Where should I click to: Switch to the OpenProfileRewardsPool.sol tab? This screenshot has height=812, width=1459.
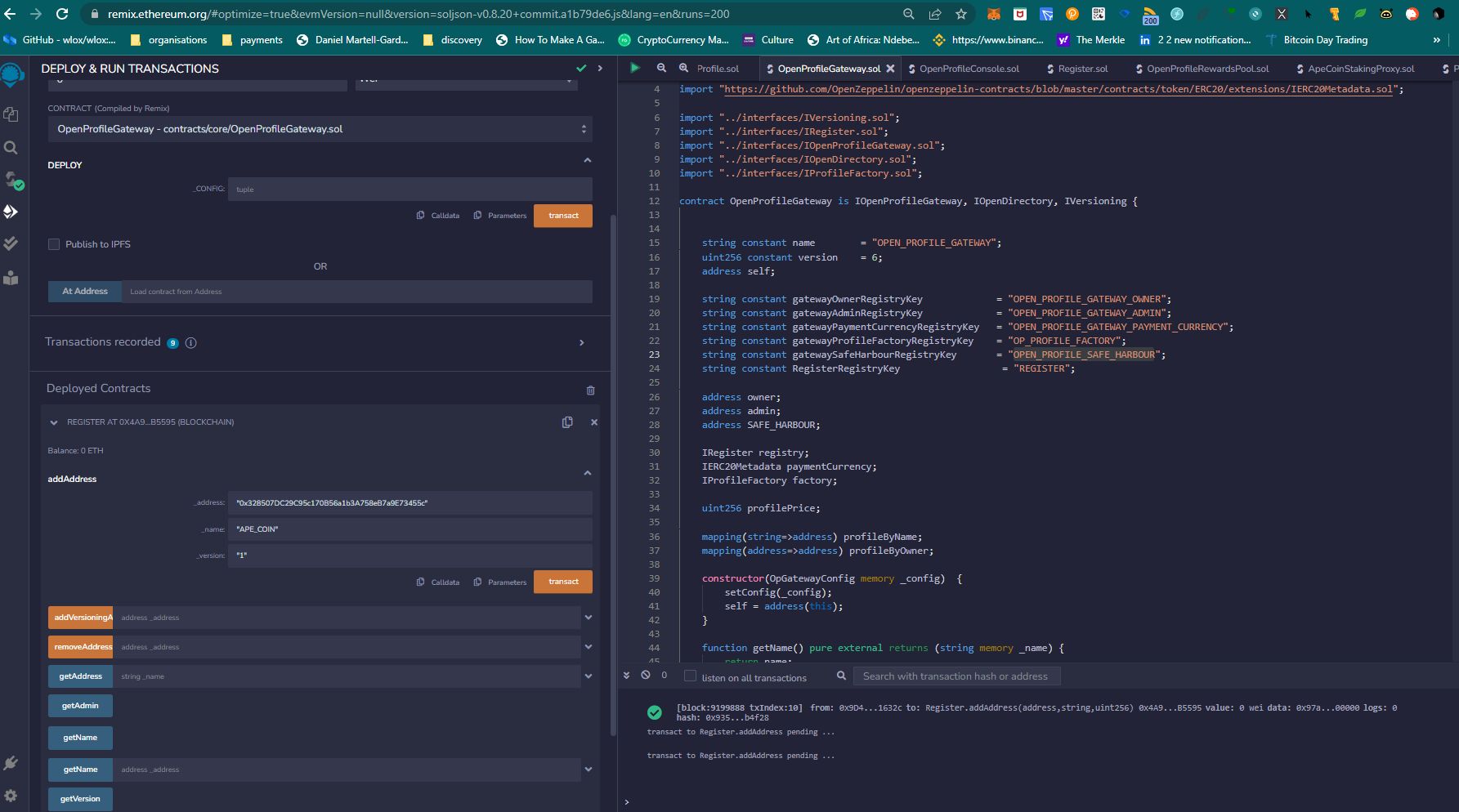pyautogui.click(x=1202, y=69)
